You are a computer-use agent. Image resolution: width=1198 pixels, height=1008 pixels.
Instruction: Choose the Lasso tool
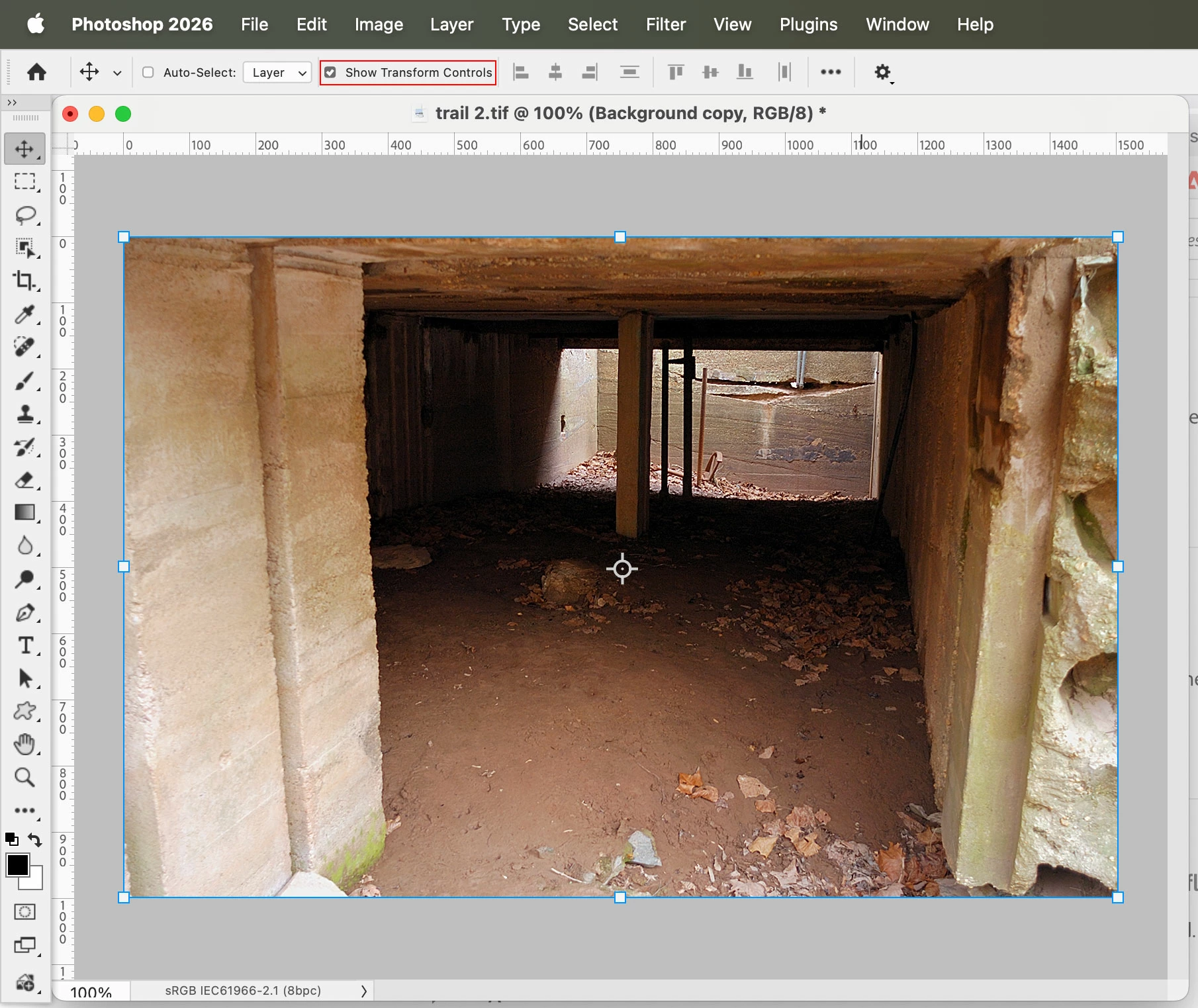25,215
